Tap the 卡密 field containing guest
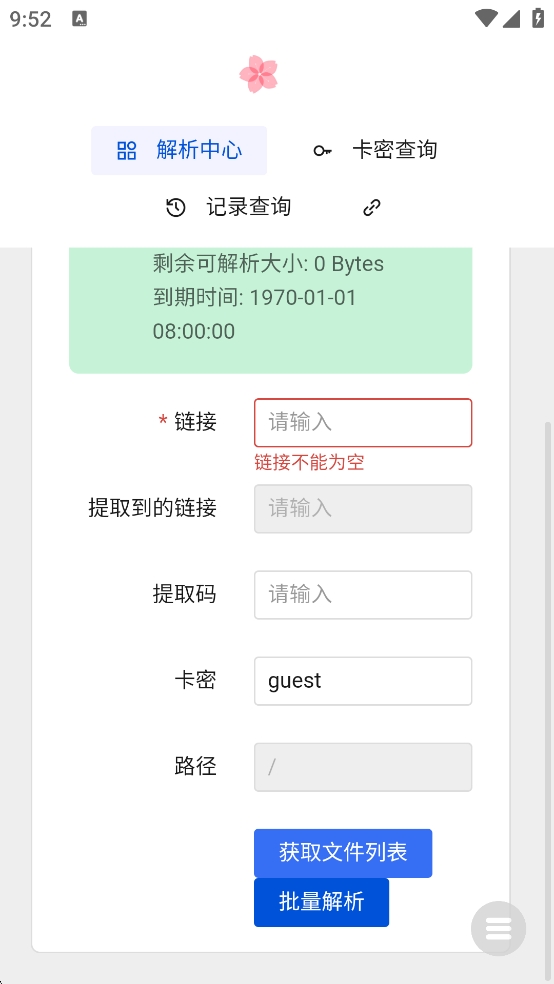554x984 pixels. (x=363, y=681)
